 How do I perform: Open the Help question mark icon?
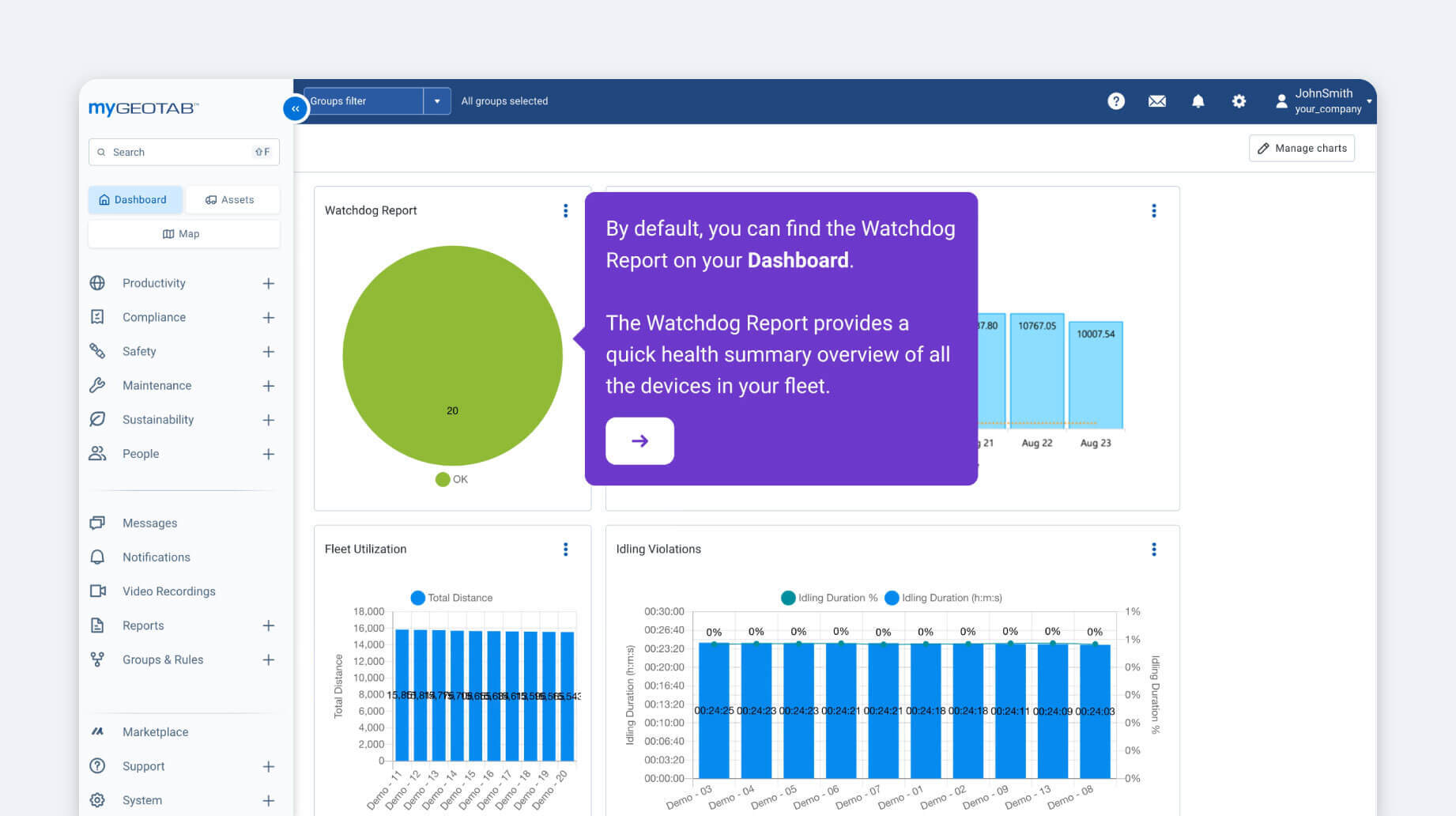click(x=1116, y=101)
